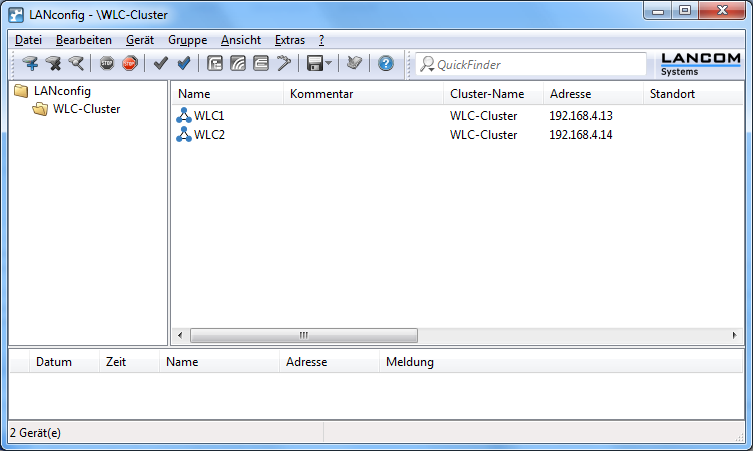Select the LANconfig root folder
This screenshot has height=452, width=753.
(x=61, y=91)
